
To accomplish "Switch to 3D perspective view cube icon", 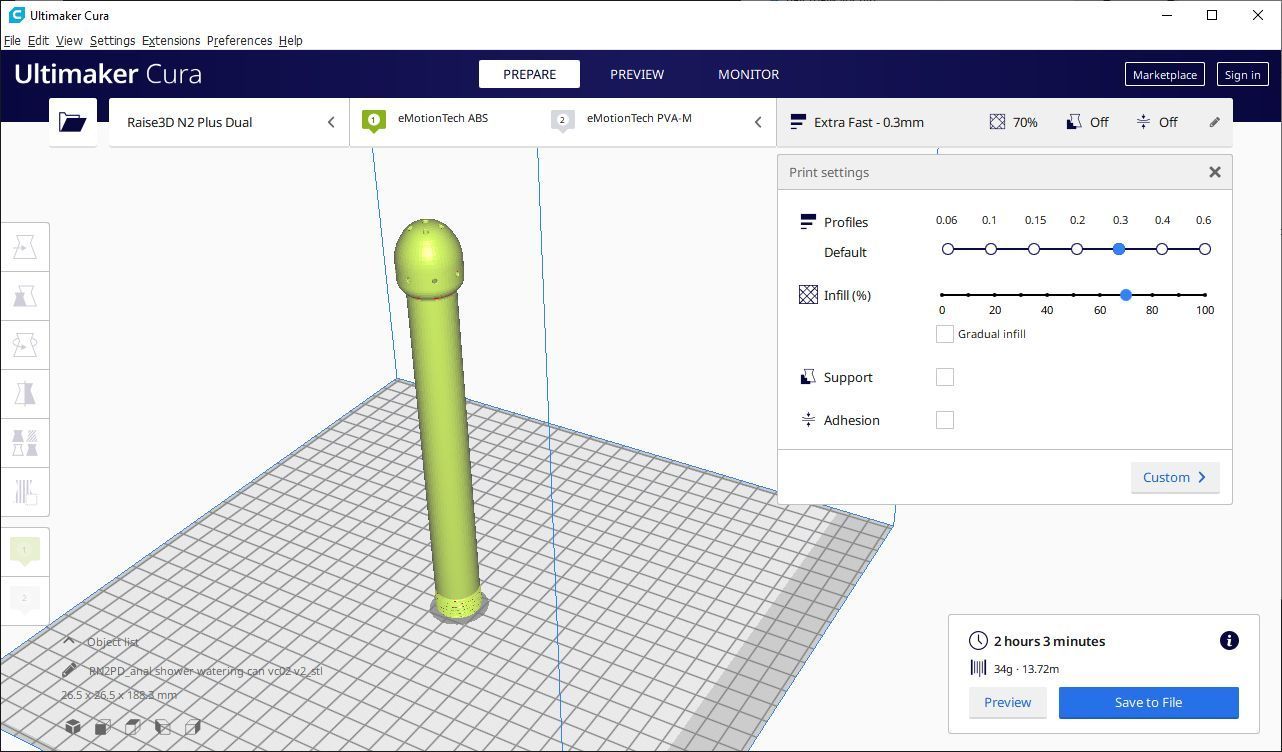I will pyautogui.click(x=73, y=727).
